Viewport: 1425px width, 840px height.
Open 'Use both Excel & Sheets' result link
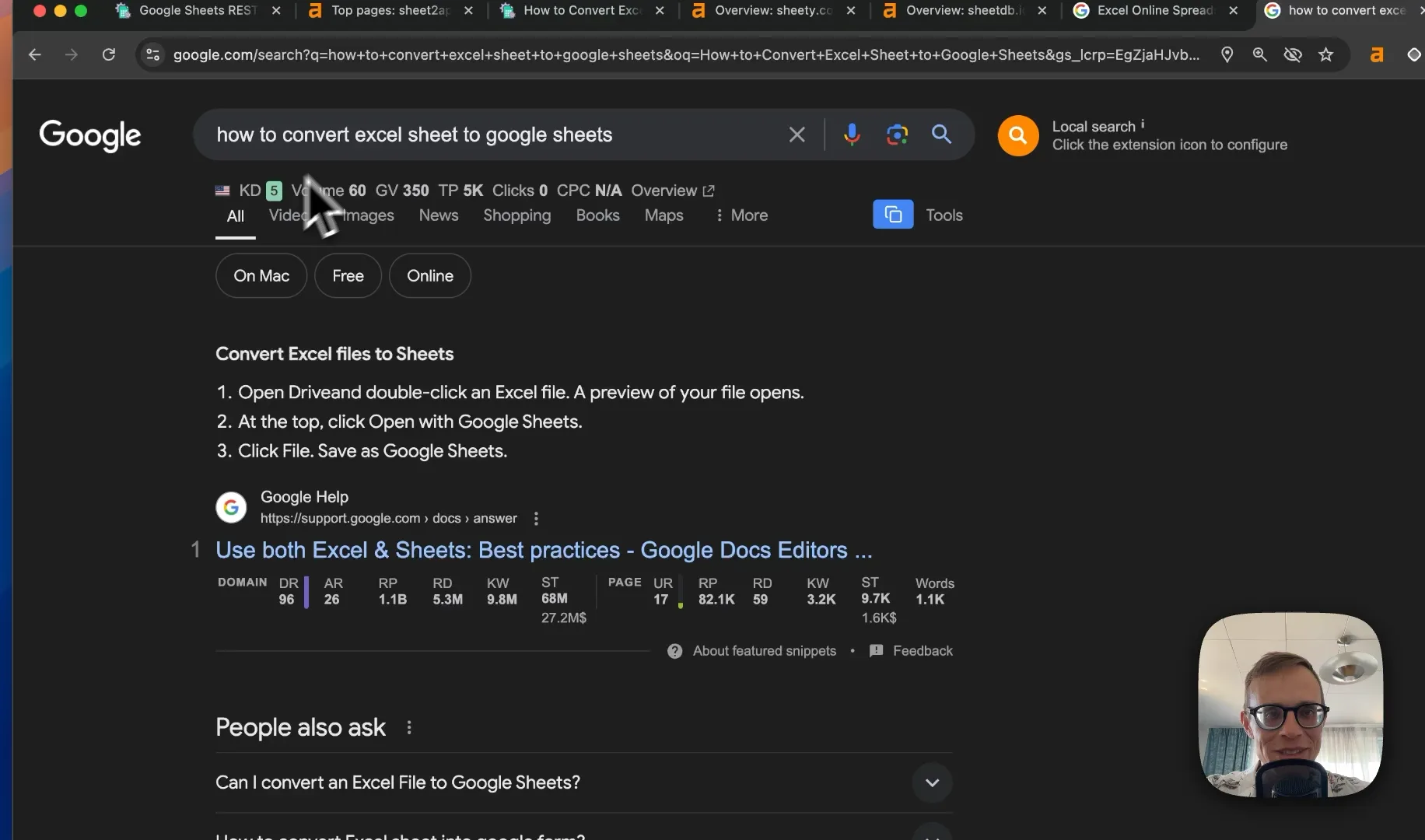pyautogui.click(x=544, y=550)
